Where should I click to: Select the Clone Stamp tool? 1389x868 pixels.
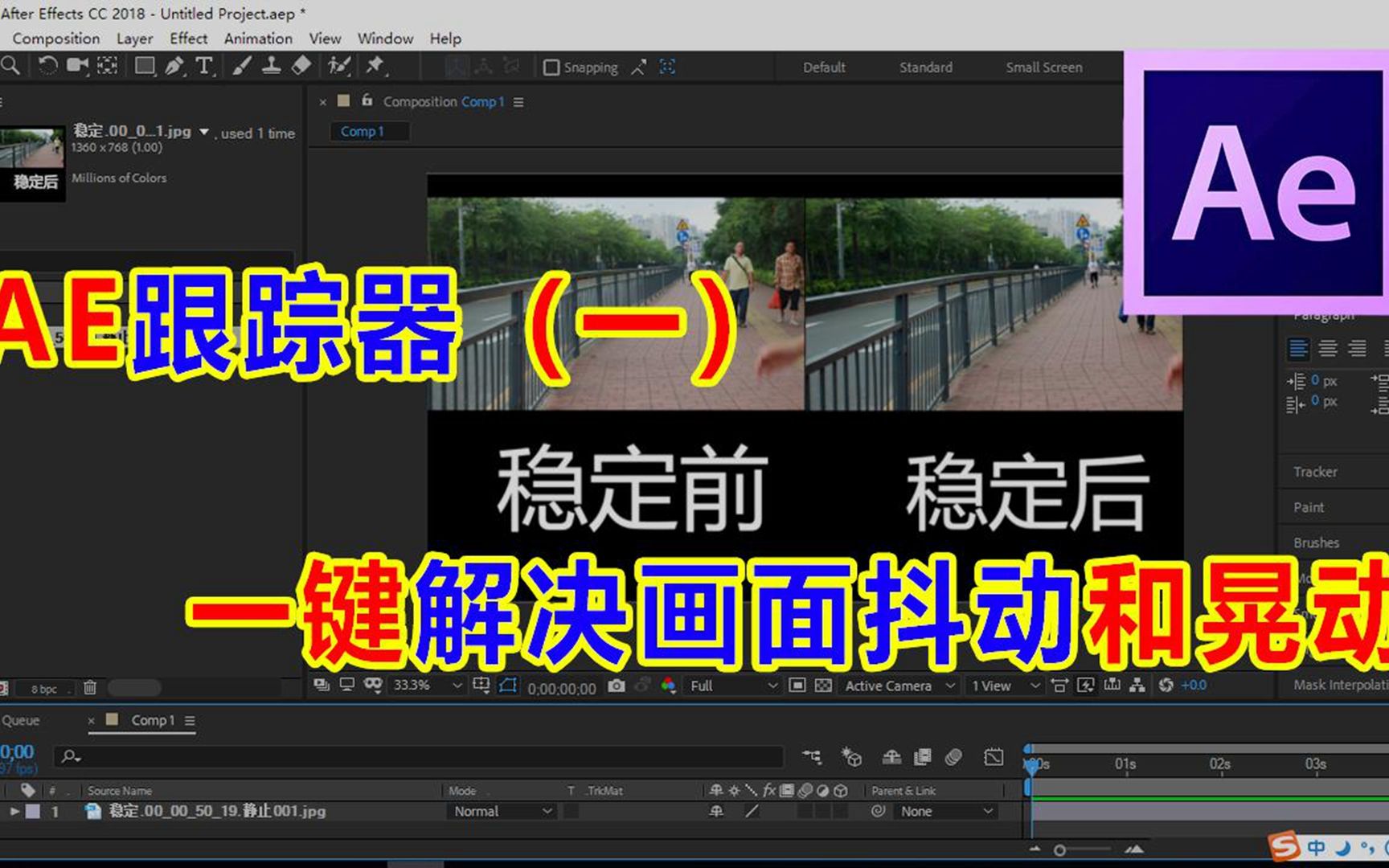(x=272, y=66)
